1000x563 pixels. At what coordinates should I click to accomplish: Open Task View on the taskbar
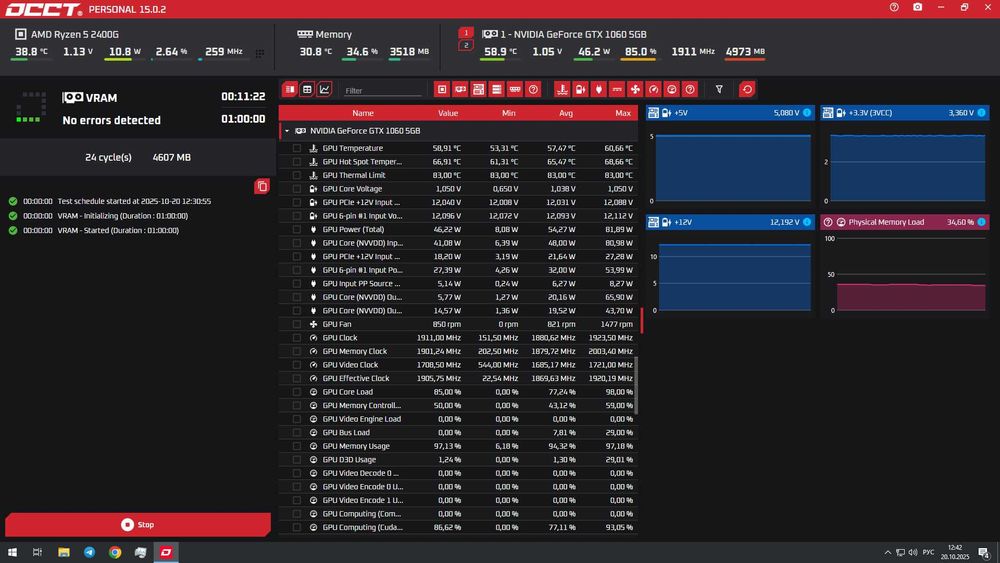pos(37,552)
